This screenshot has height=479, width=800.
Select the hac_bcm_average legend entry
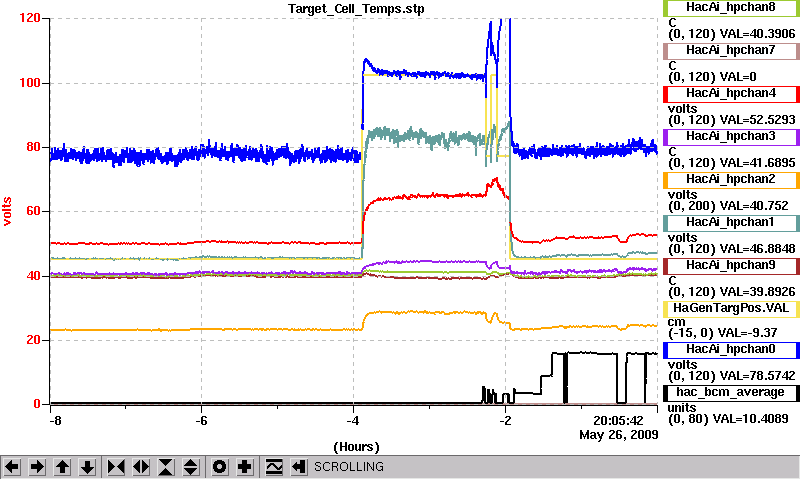(731, 393)
